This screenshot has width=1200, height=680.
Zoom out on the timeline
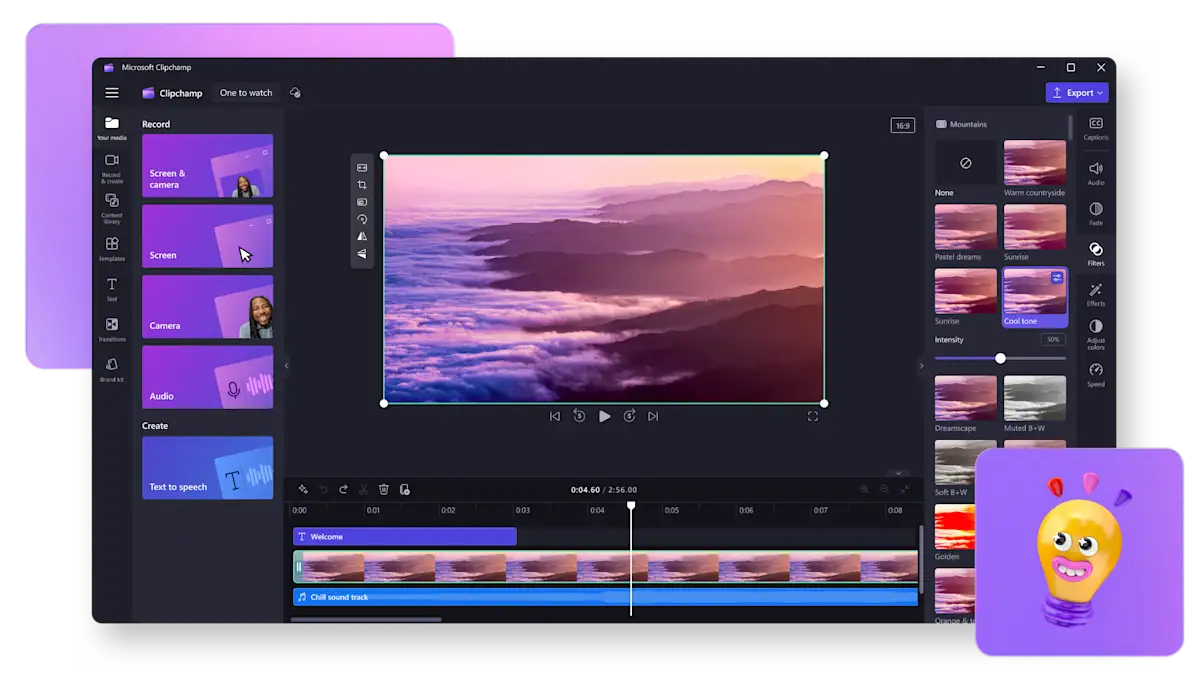click(884, 489)
